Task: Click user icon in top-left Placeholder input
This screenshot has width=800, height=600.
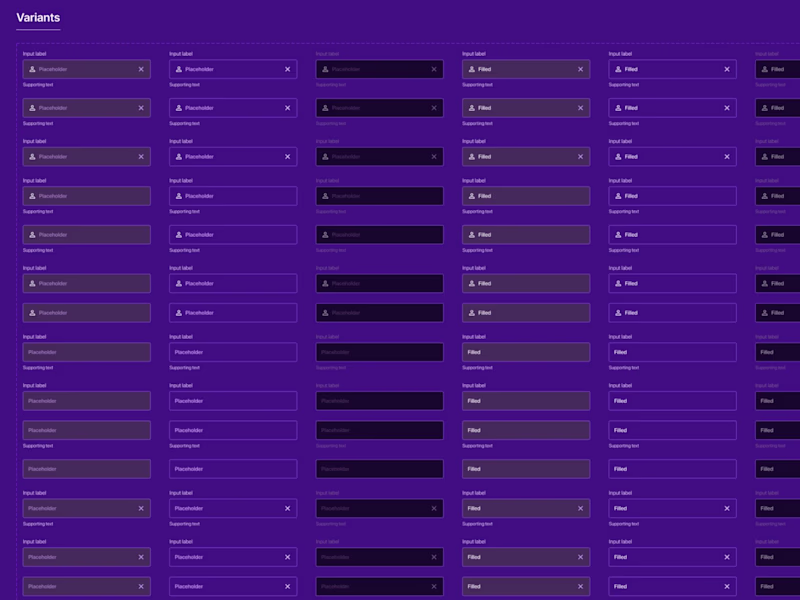Action: [32, 69]
